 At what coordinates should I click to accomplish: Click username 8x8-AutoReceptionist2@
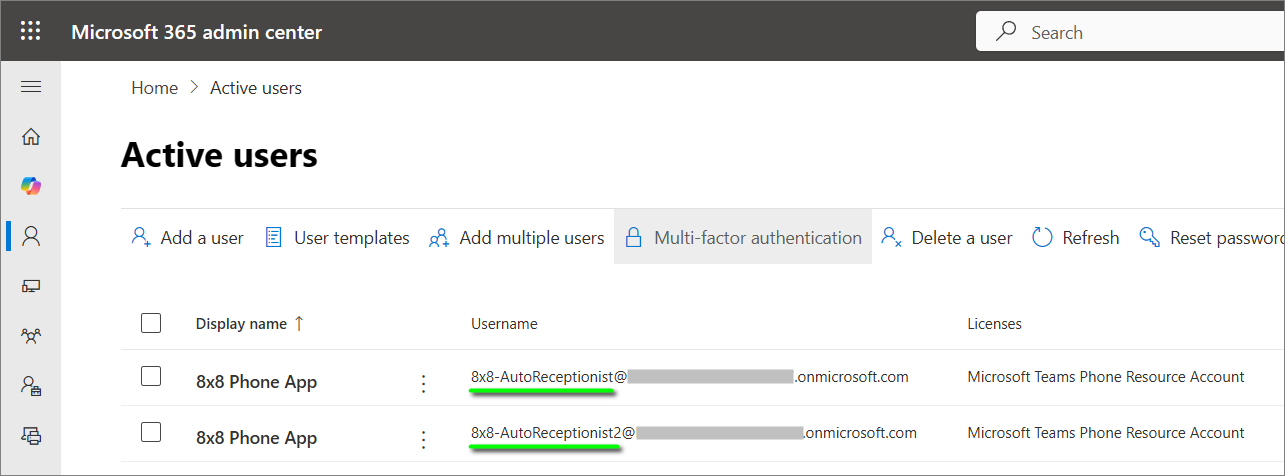[694, 433]
